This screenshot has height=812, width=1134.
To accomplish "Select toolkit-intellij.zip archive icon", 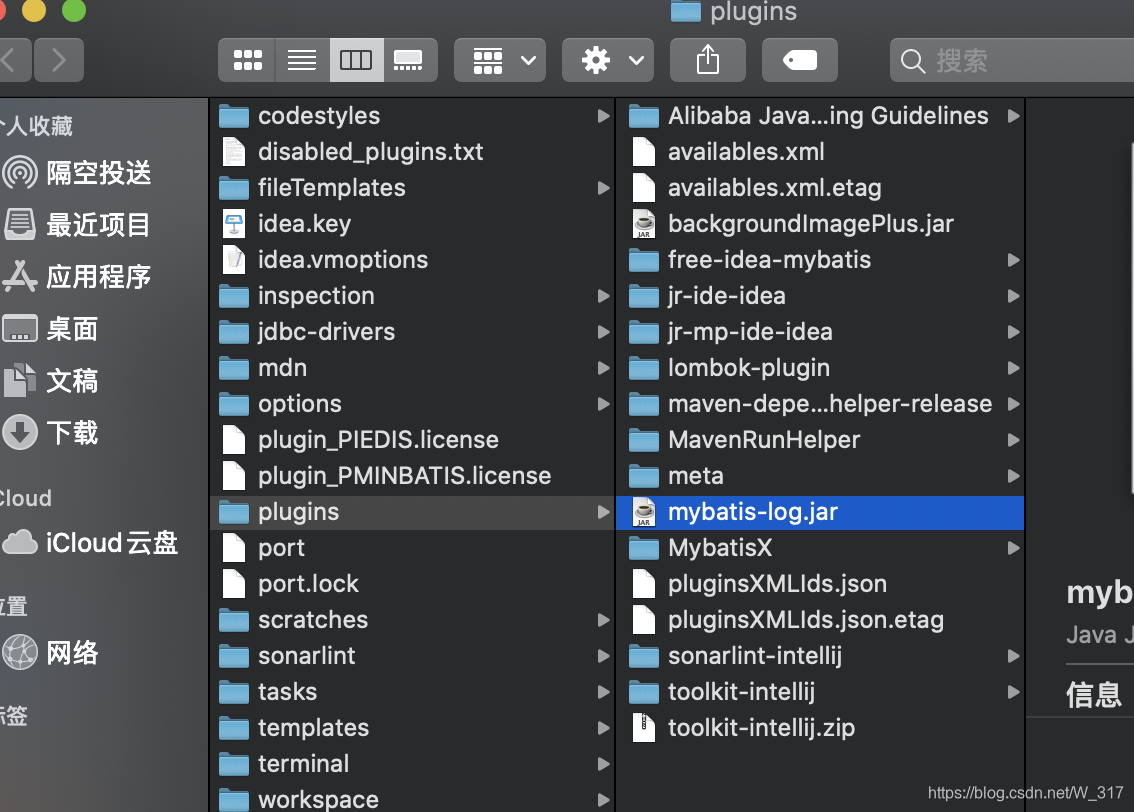I will pos(644,727).
